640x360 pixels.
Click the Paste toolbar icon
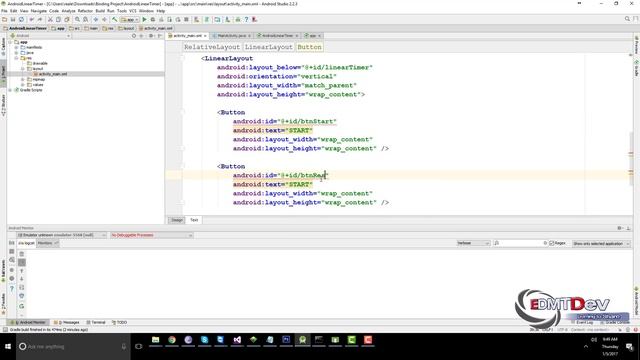point(67,19)
